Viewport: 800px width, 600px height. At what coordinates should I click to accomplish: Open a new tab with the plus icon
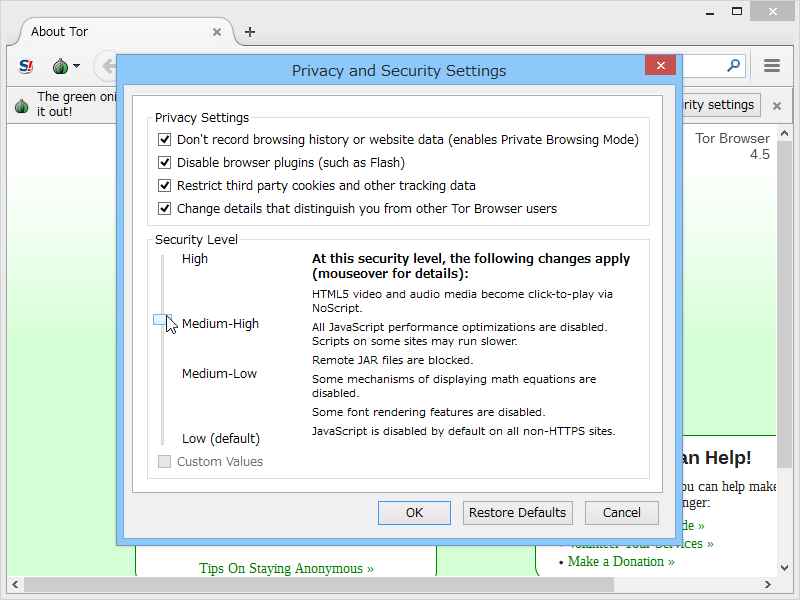pyautogui.click(x=249, y=31)
